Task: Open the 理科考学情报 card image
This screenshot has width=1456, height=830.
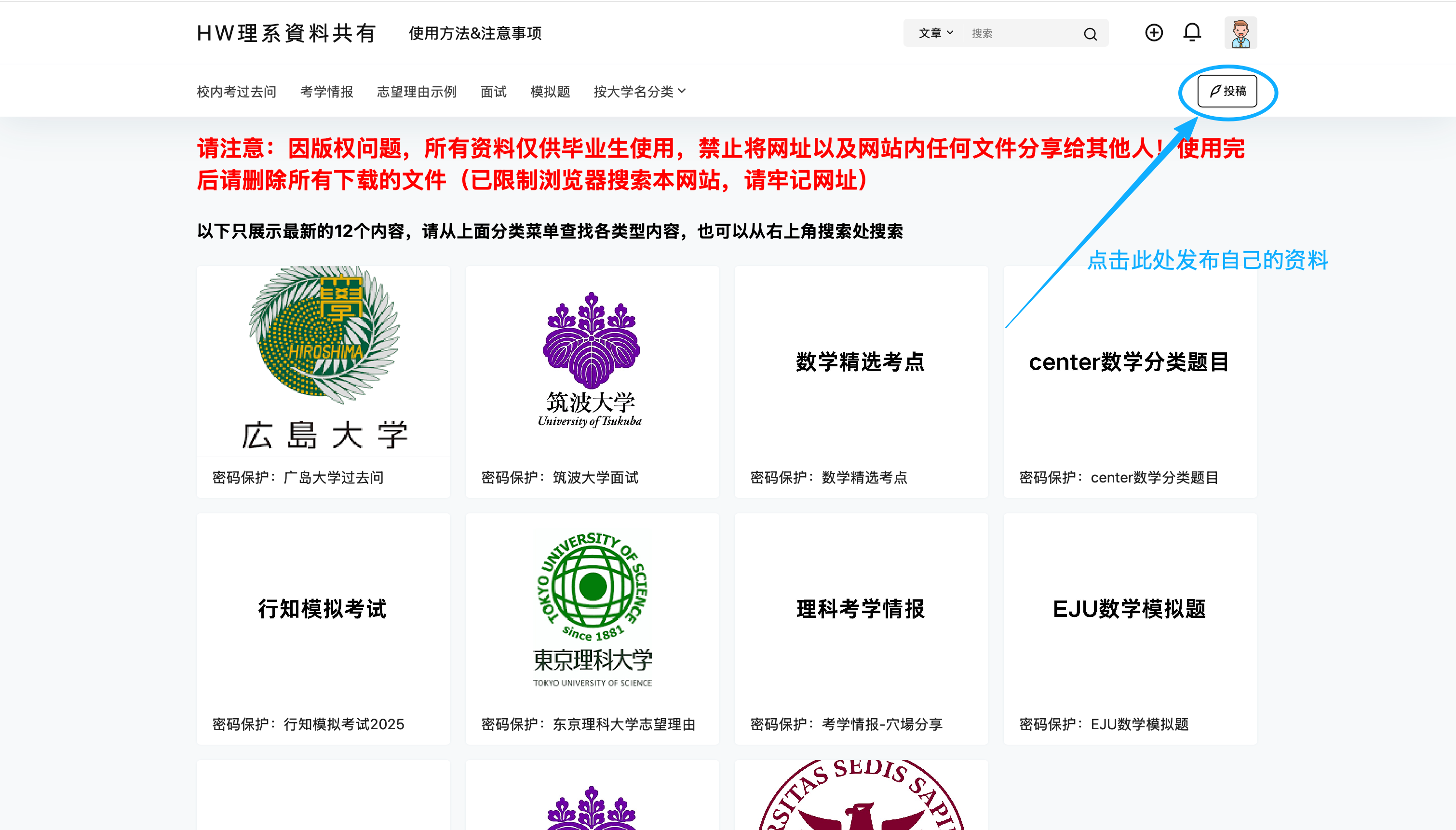Action: (861, 608)
